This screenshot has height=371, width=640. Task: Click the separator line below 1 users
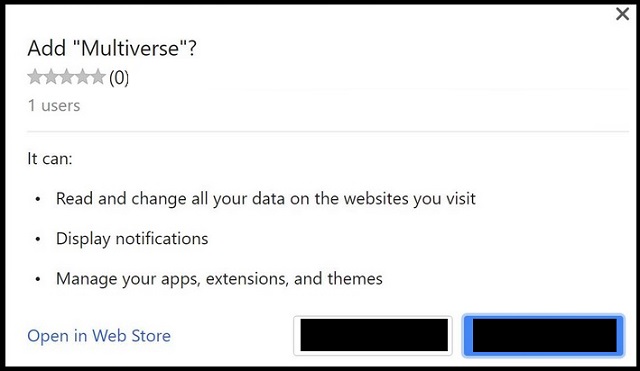[328, 131]
